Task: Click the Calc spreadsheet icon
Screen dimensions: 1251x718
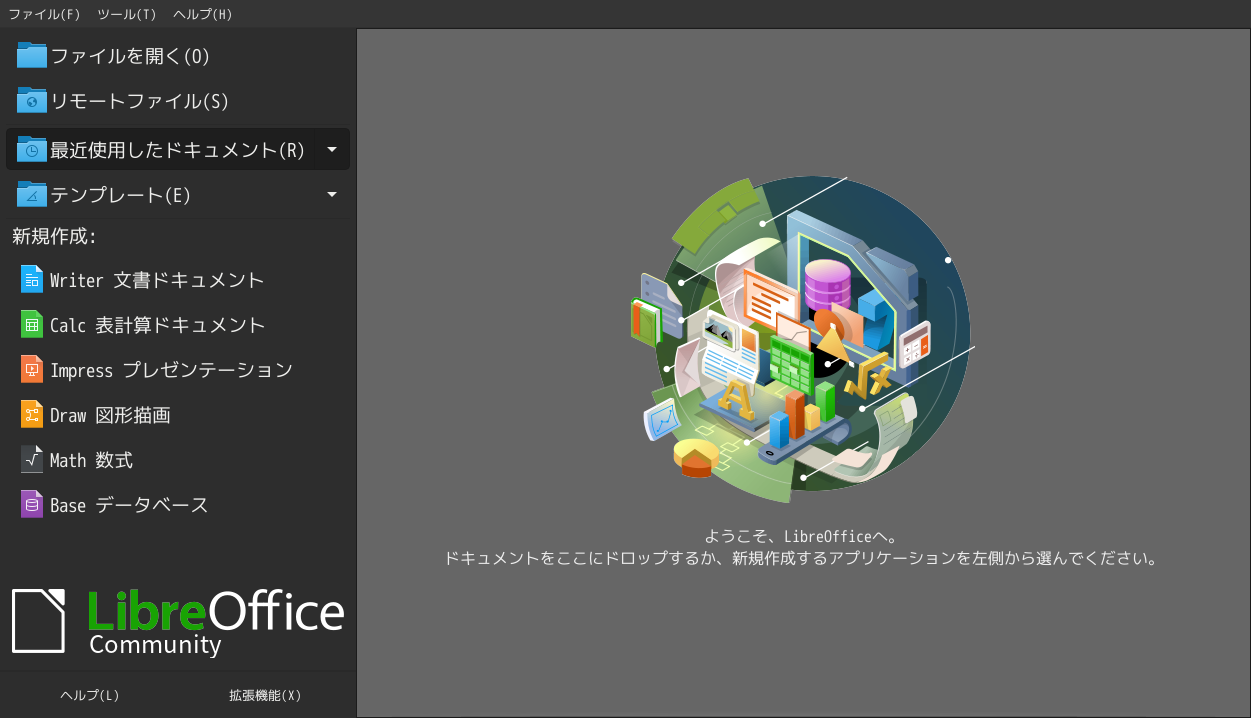Action: 32,324
